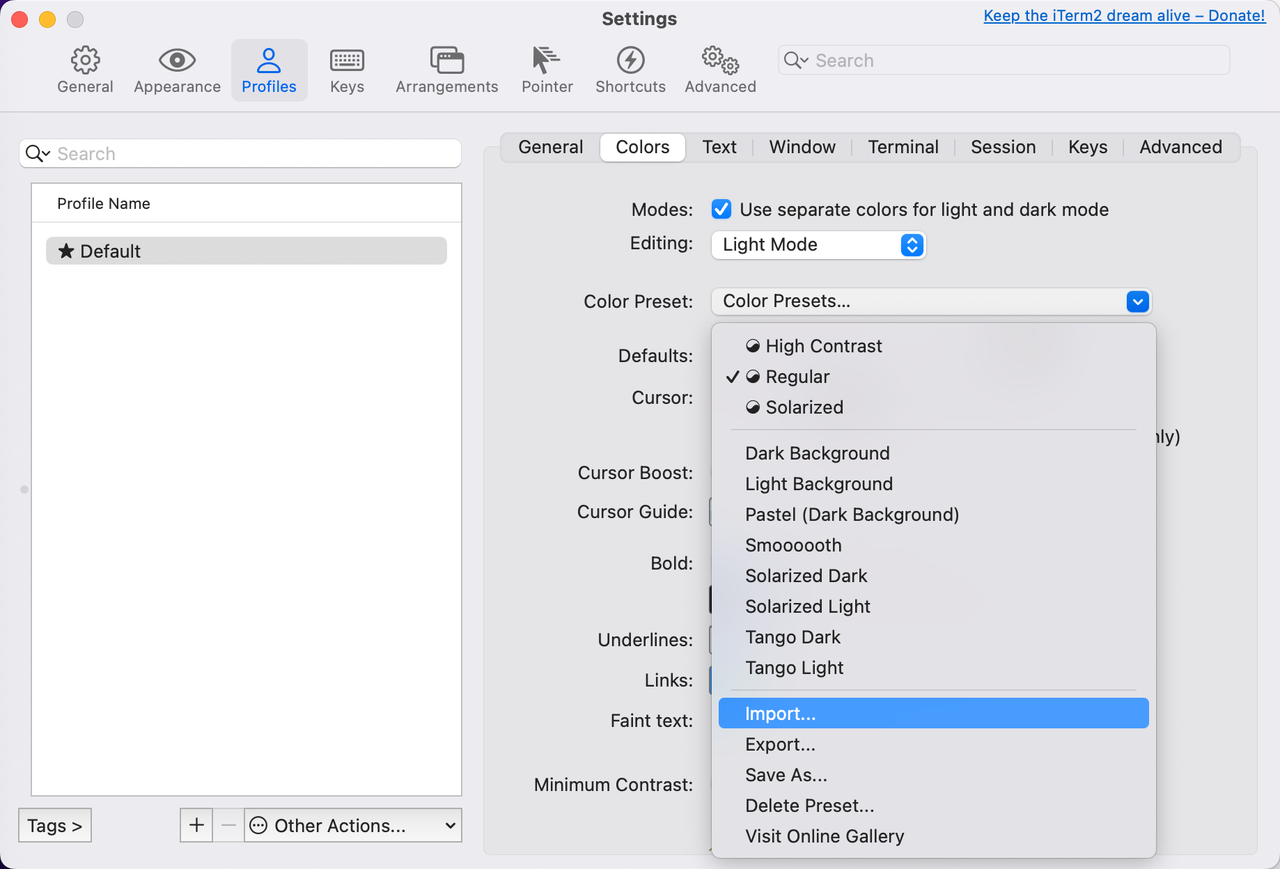Open the Other Actions dropdown

click(x=353, y=825)
